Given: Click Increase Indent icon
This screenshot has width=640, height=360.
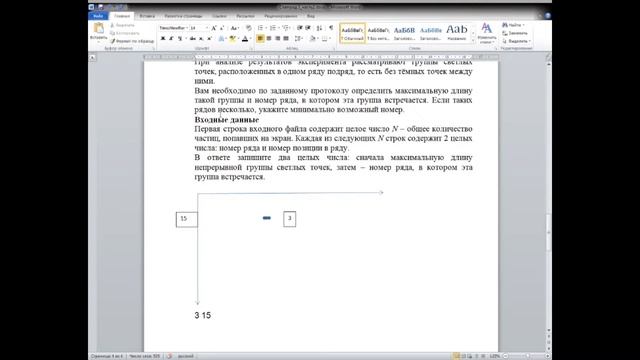Looking at the screenshot, I should click(308, 28).
